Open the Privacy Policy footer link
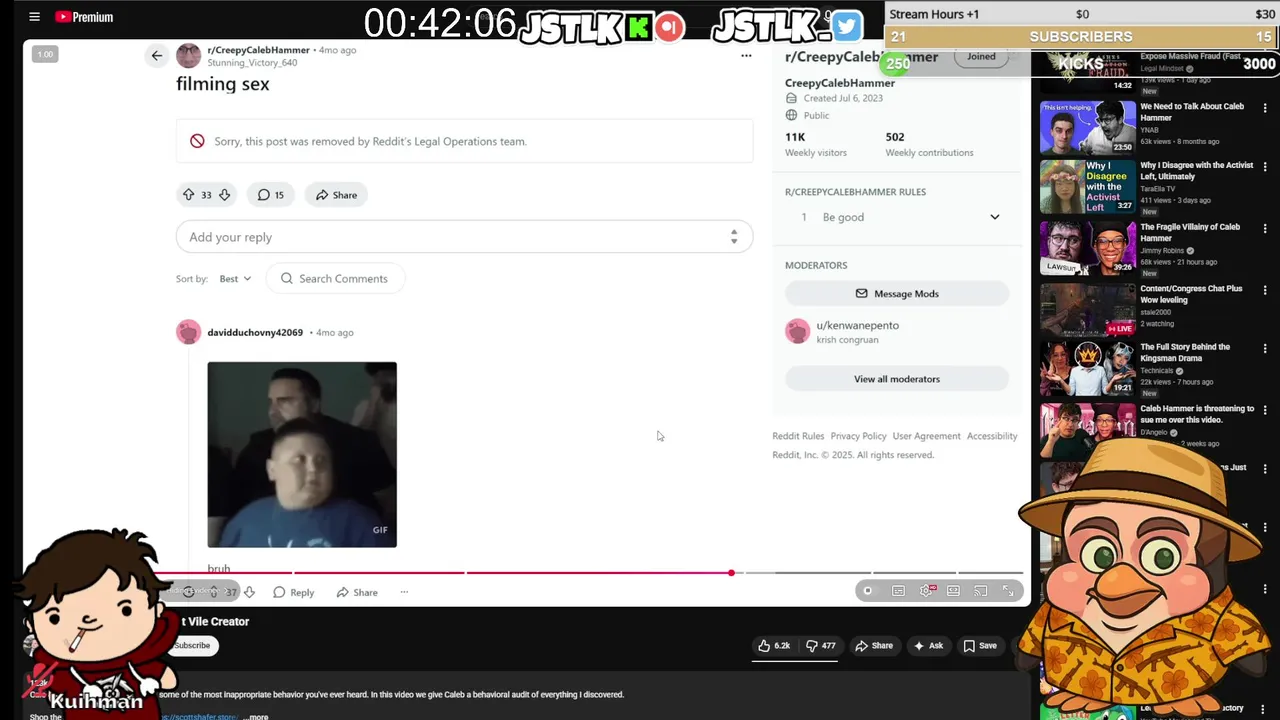 [x=858, y=436]
